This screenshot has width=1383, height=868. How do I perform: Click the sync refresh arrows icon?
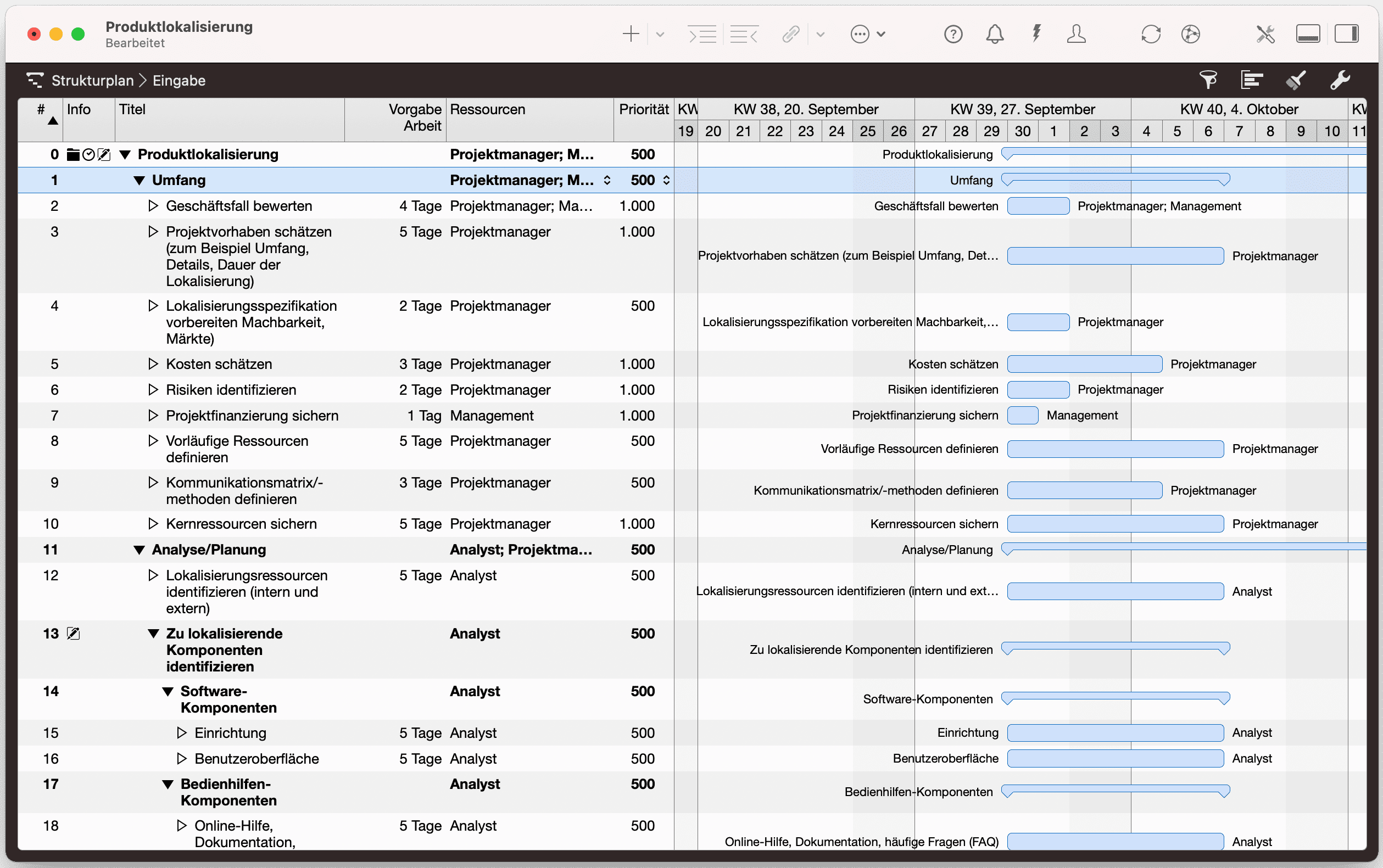1151,35
